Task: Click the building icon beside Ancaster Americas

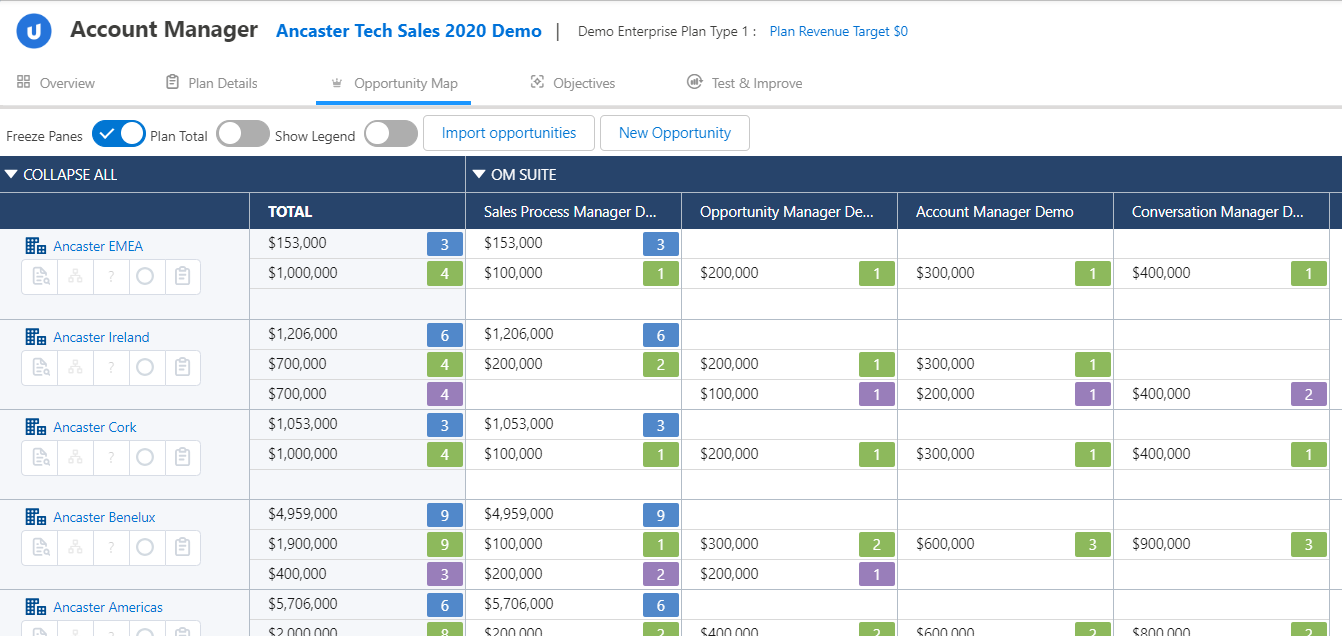Action: pos(36,607)
